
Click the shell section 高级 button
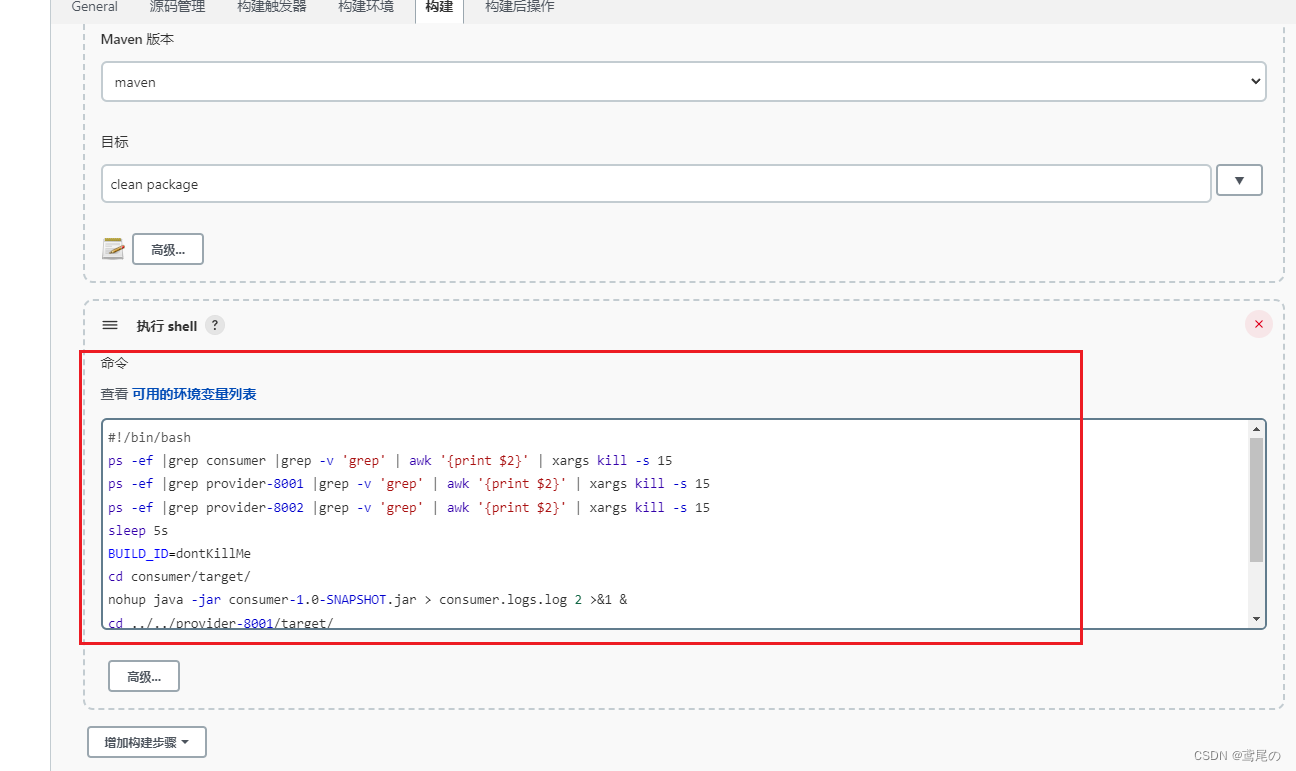pyautogui.click(x=144, y=676)
